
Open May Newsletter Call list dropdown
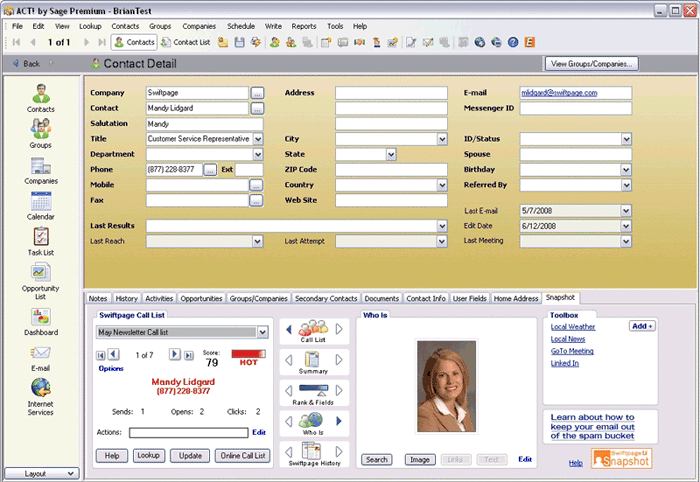pos(262,332)
